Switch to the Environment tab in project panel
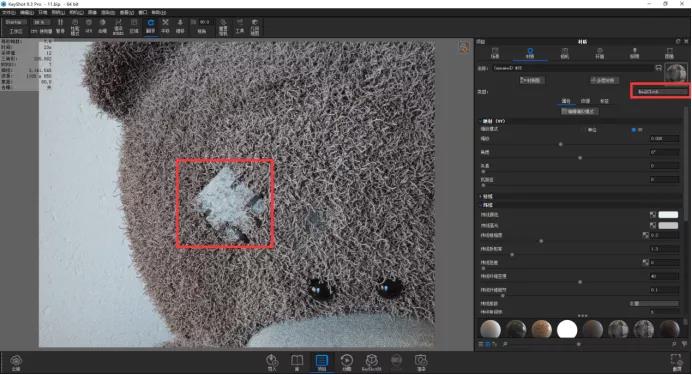The width and height of the screenshot is (692, 375). [600, 53]
